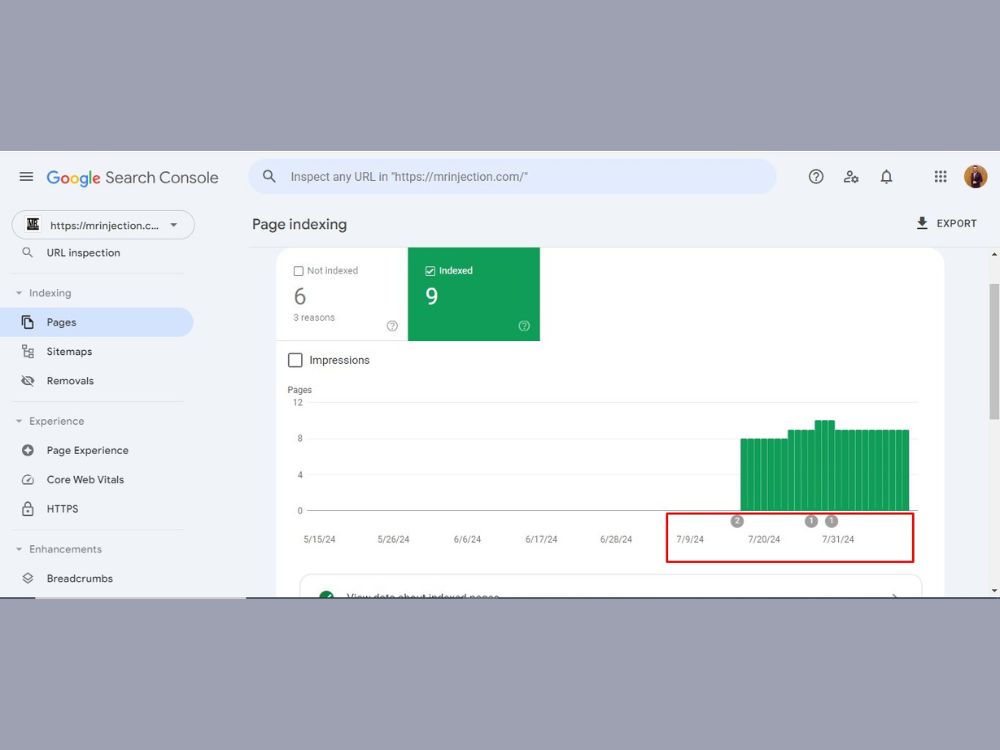Click the Sitemaps tree icon

coord(27,351)
